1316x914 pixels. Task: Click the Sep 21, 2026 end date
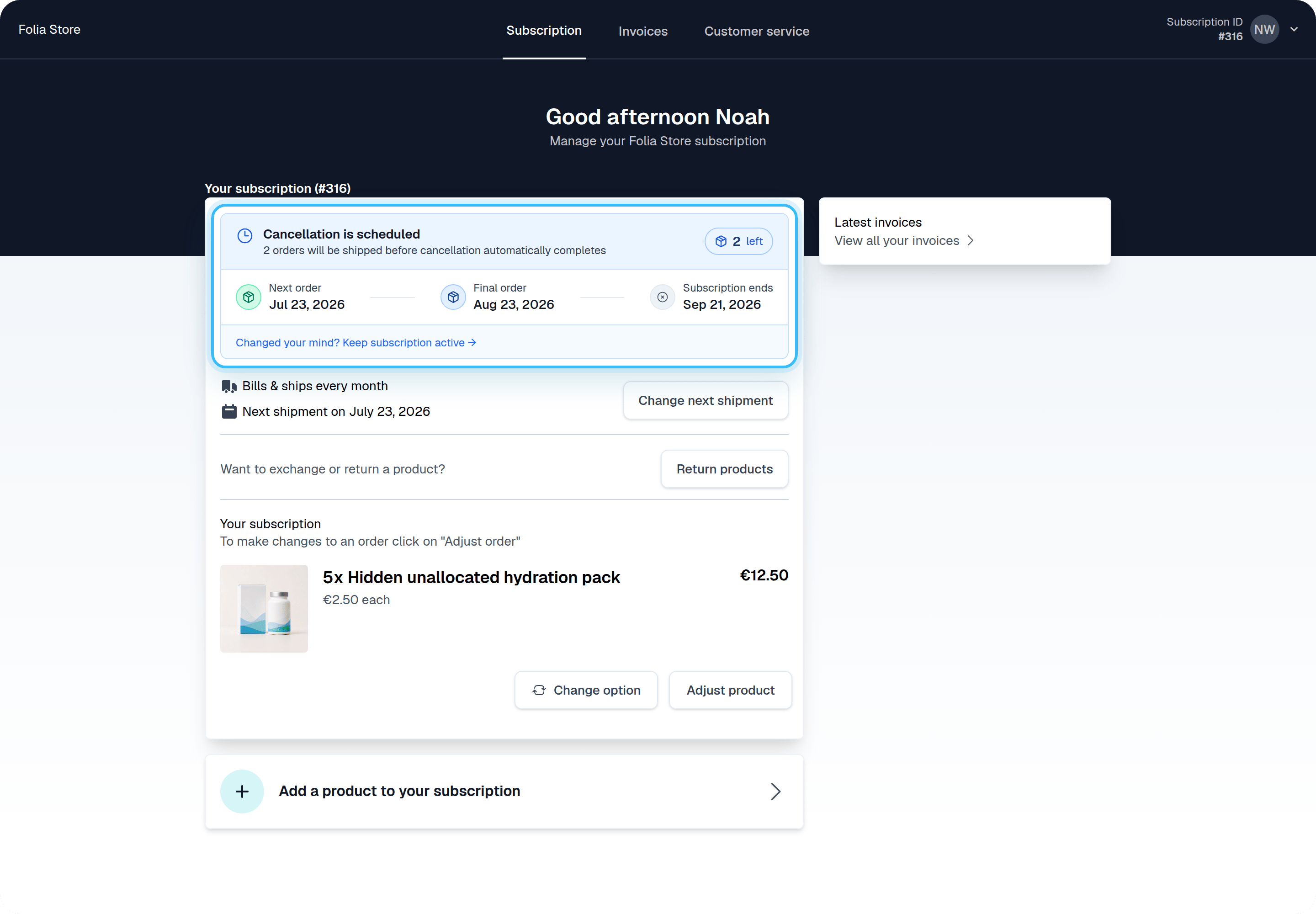click(x=722, y=305)
